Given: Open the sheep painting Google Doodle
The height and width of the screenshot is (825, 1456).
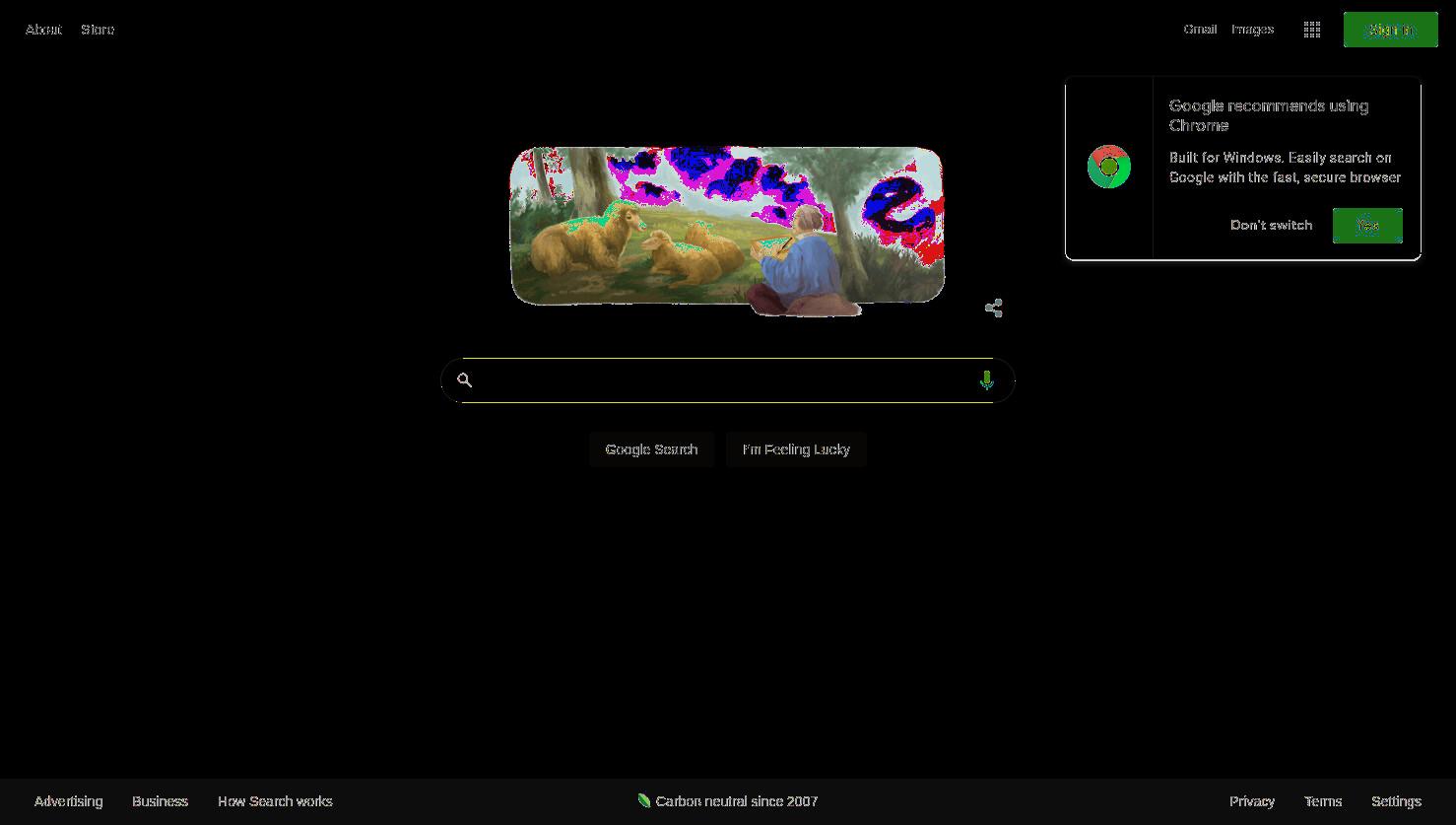Looking at the screenshot, I should (727, 231).
